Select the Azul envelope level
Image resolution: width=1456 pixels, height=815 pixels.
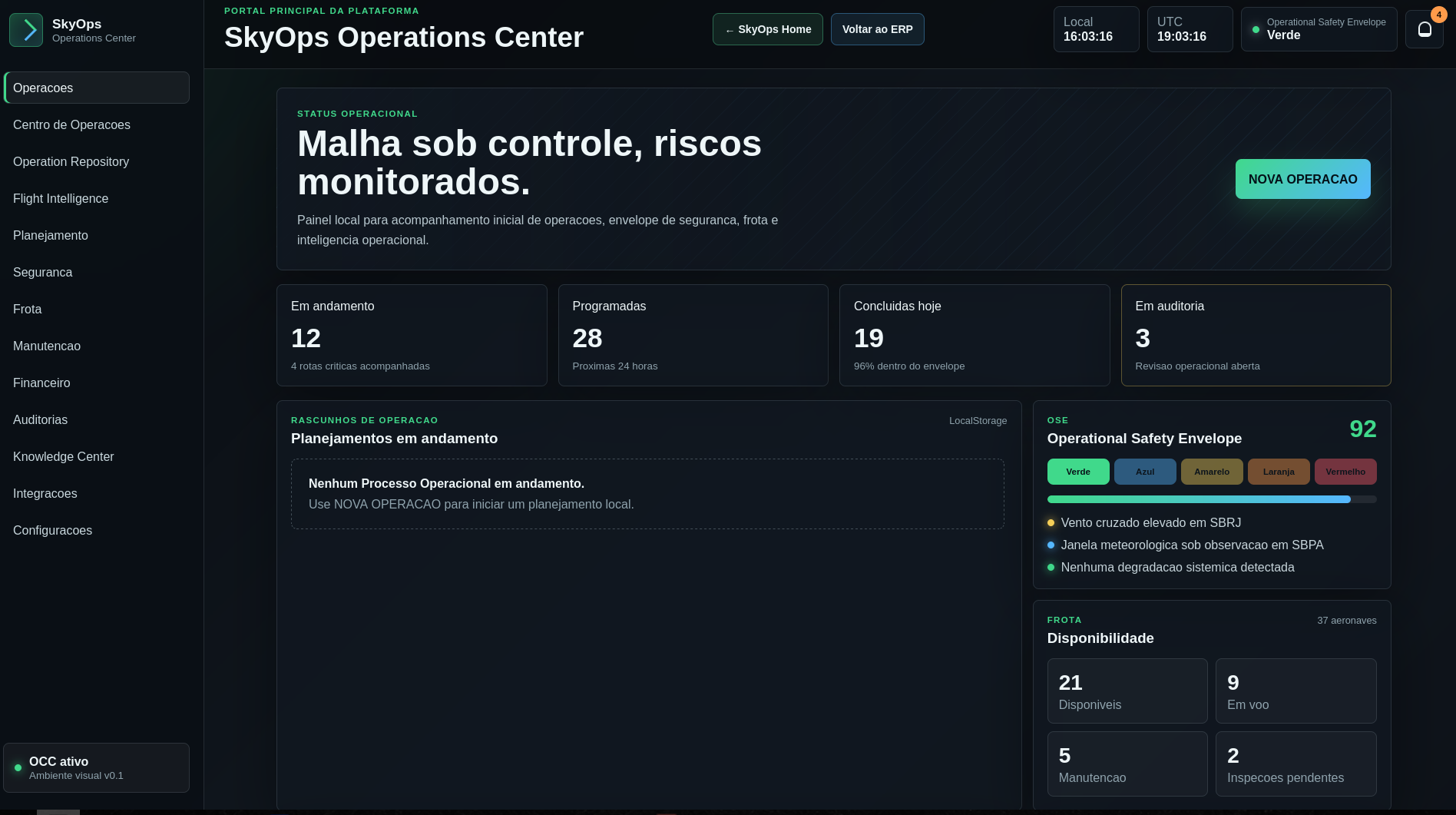click(x=1145, y=472)
